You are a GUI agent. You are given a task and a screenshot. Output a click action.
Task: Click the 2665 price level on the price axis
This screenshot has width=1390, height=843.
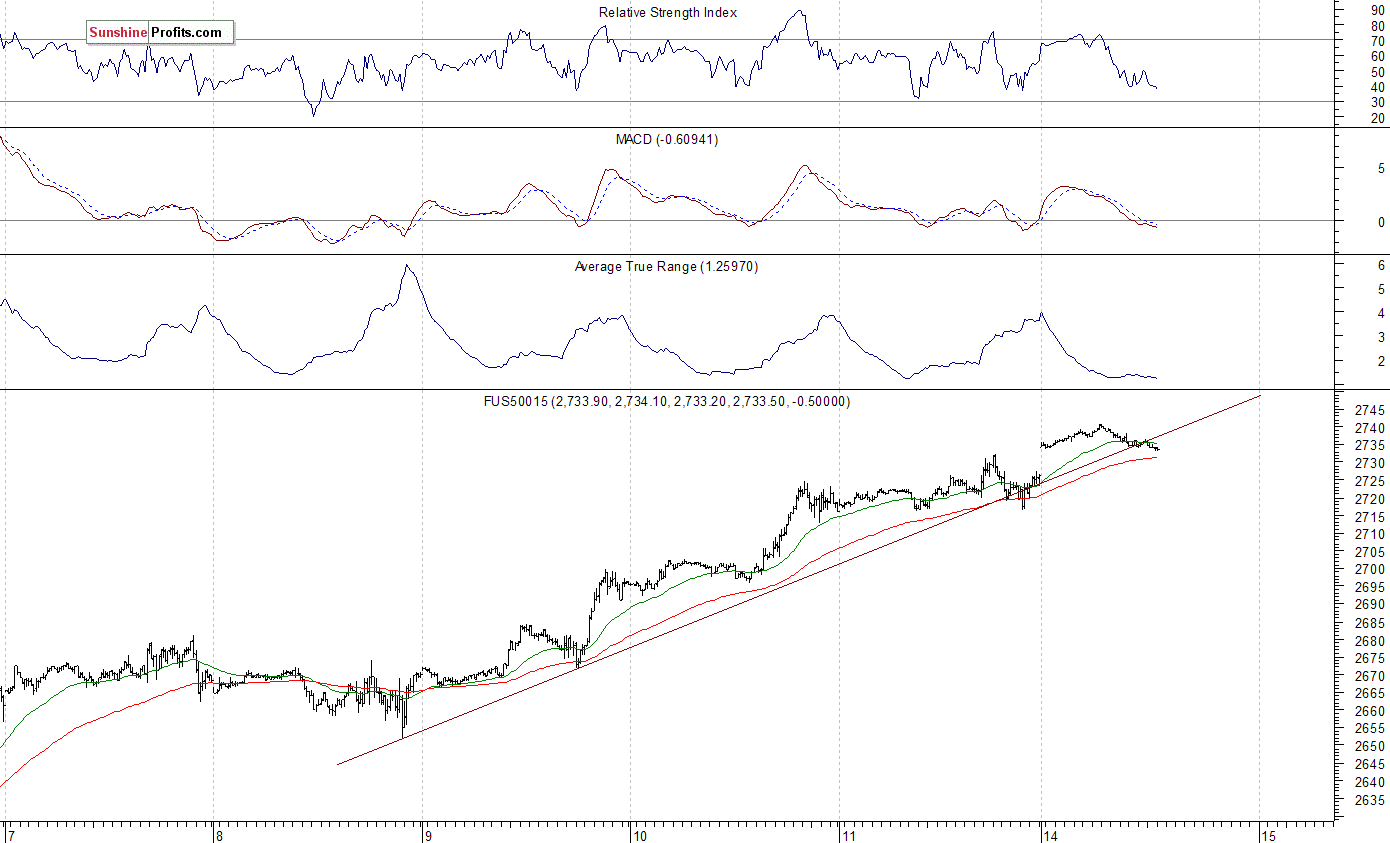click(1371, 694)
